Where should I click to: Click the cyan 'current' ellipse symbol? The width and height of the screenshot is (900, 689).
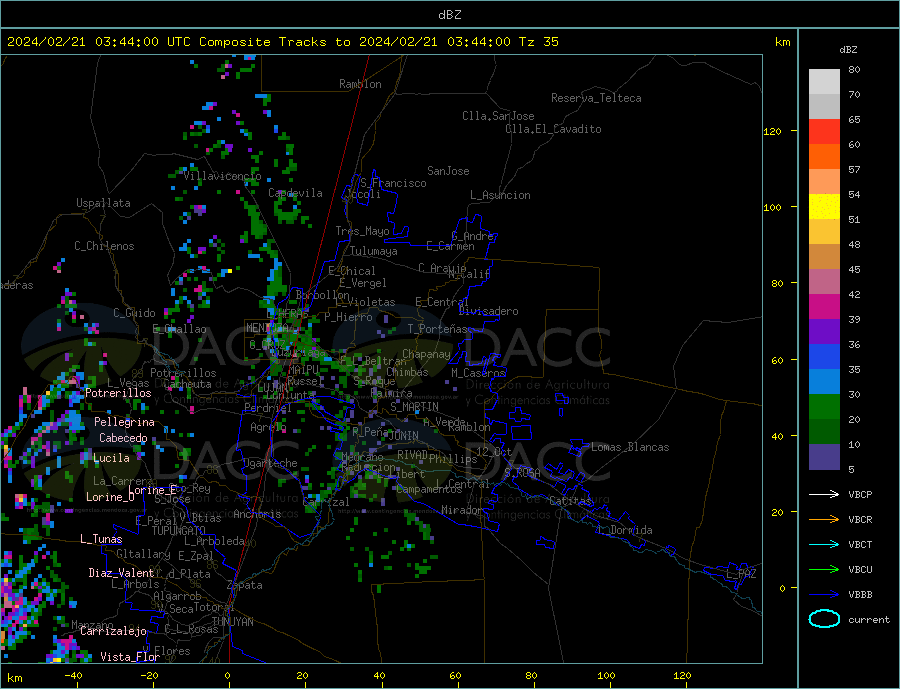tap(824, 619)
